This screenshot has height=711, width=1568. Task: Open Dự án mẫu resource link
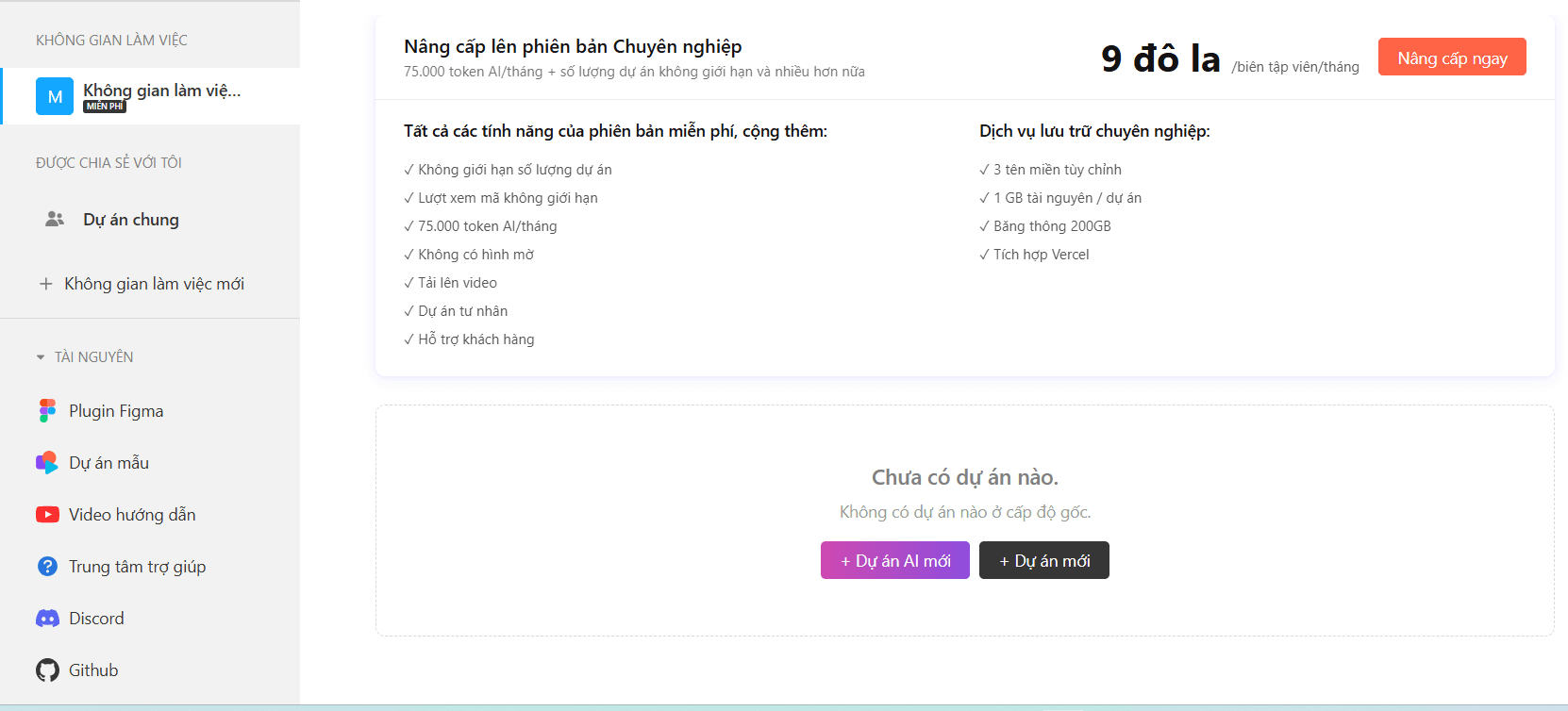pyautogui.click(x=108, y=463)
